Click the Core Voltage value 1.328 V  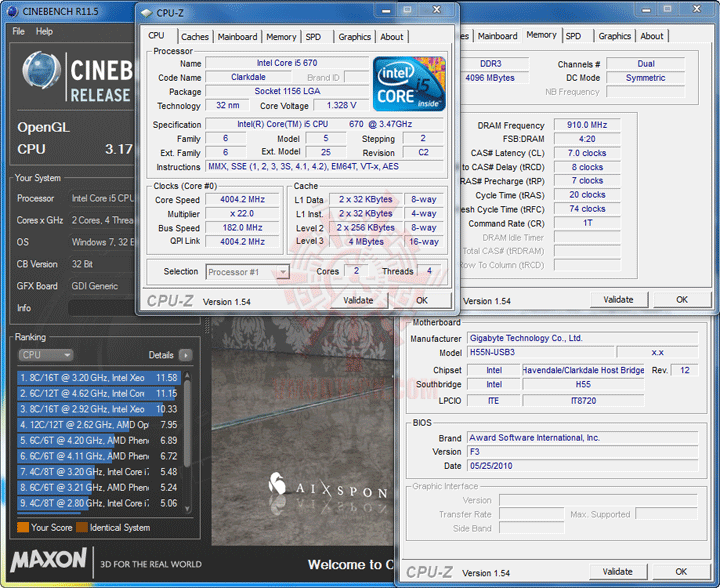point(341,106)
